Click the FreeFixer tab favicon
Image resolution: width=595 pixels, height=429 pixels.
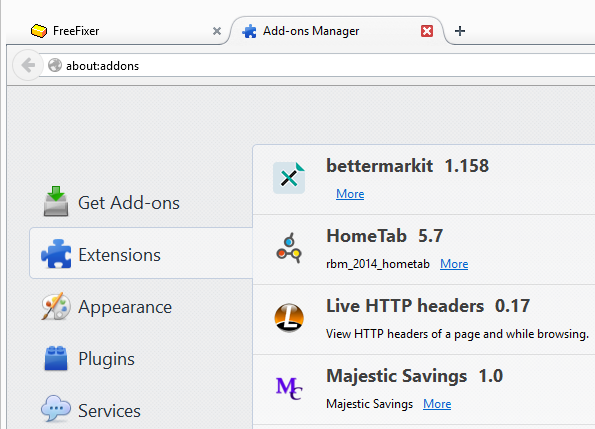(39, 30)
